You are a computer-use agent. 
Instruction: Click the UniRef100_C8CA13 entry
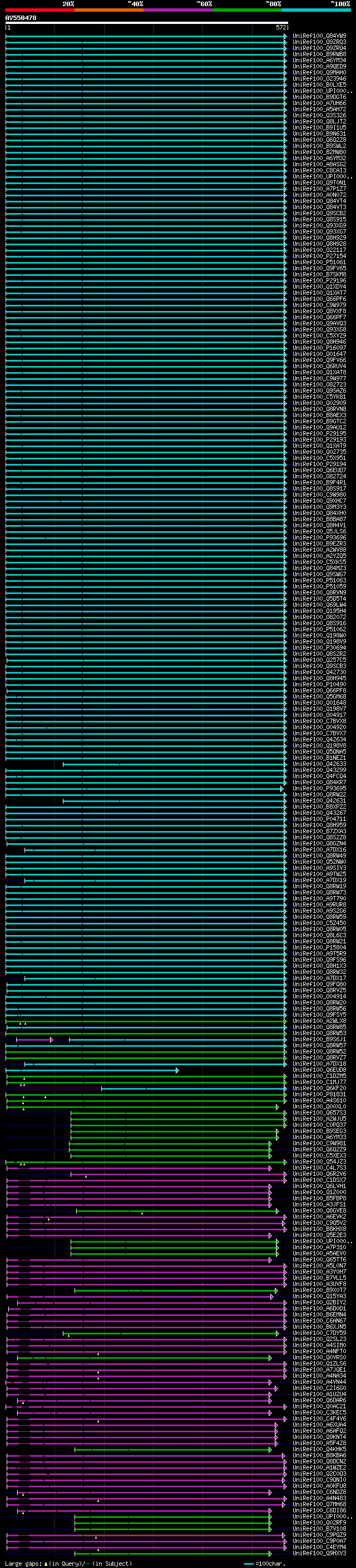(319, 170)
